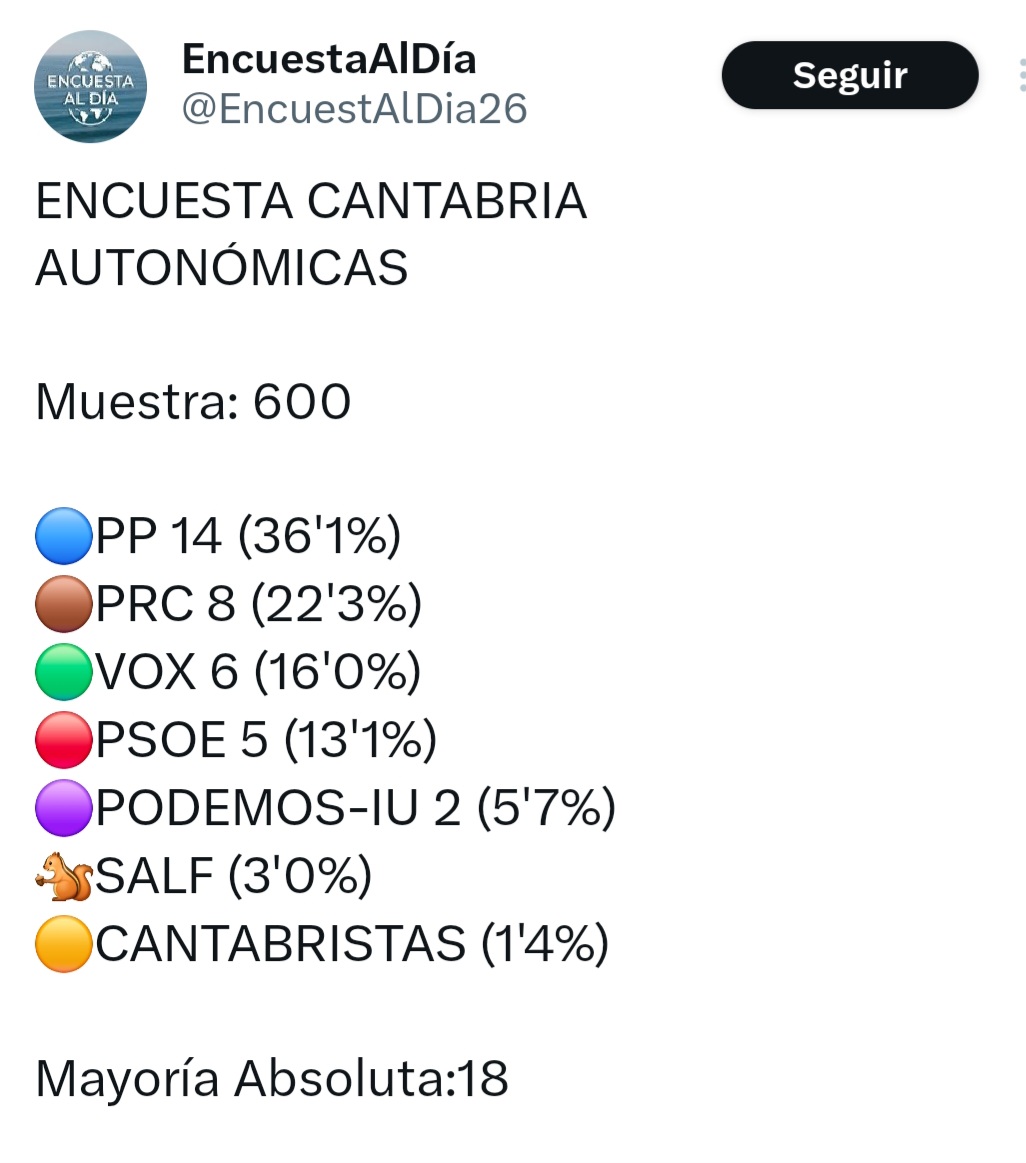Select the green circle emoji by VOX

(x=63, y=672)
